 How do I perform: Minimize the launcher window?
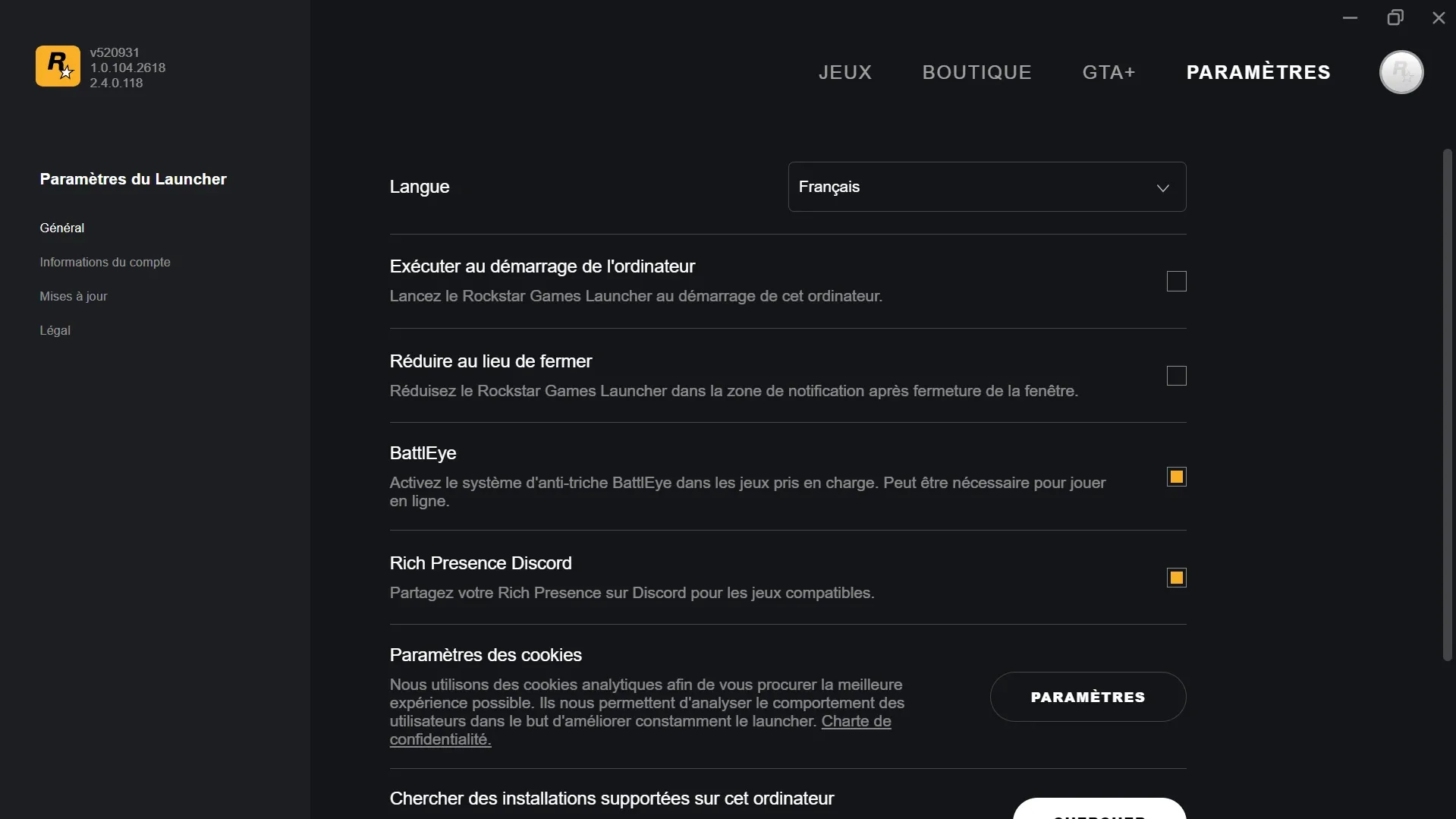tap(1350, 17)
